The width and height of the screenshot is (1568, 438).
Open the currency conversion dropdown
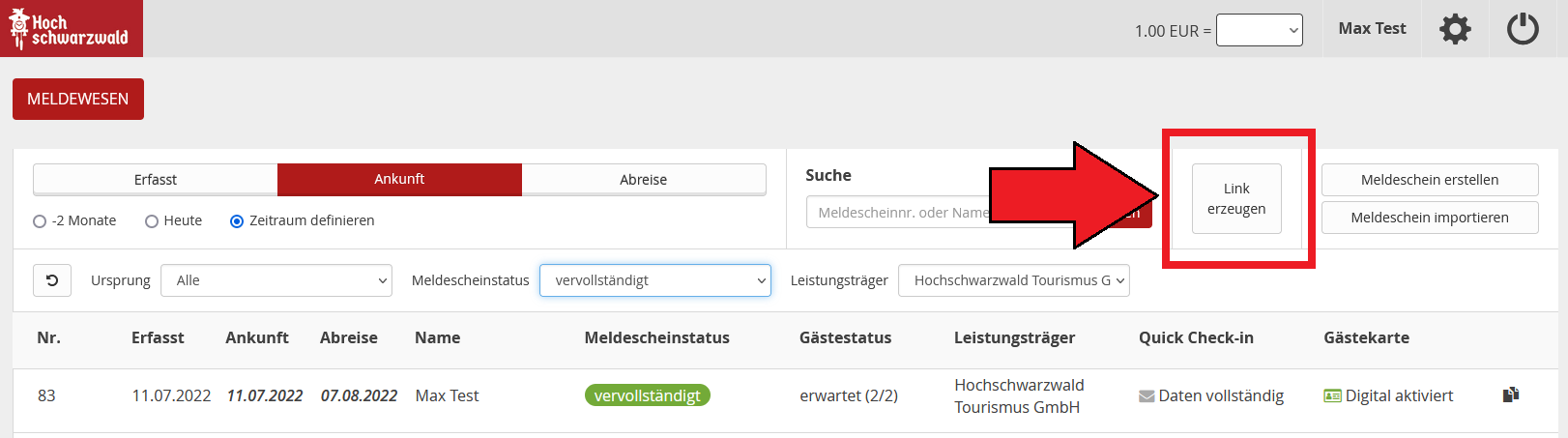coord(1259,30)
